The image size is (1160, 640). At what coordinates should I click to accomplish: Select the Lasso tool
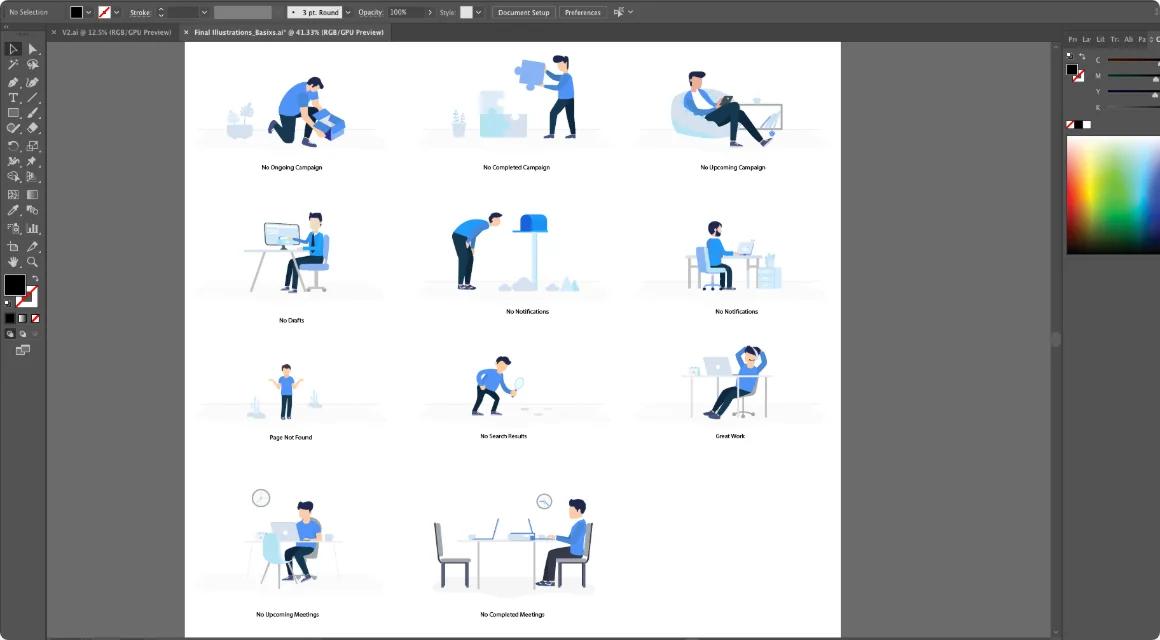[x=33, y=65]
